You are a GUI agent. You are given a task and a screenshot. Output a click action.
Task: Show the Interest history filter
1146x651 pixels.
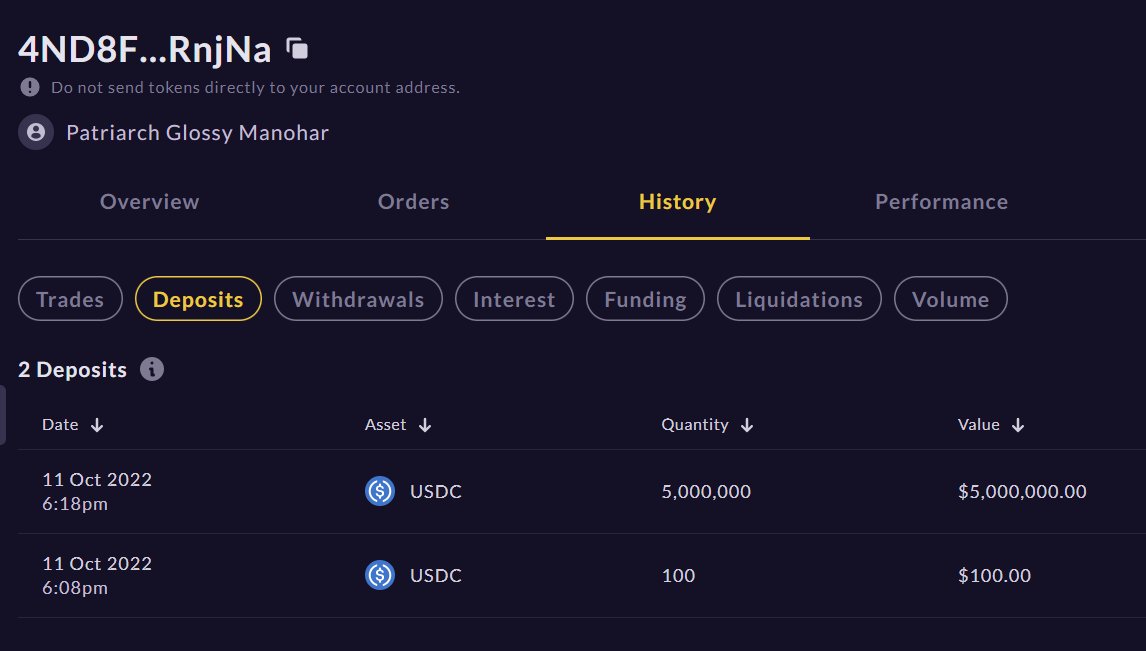514,299
